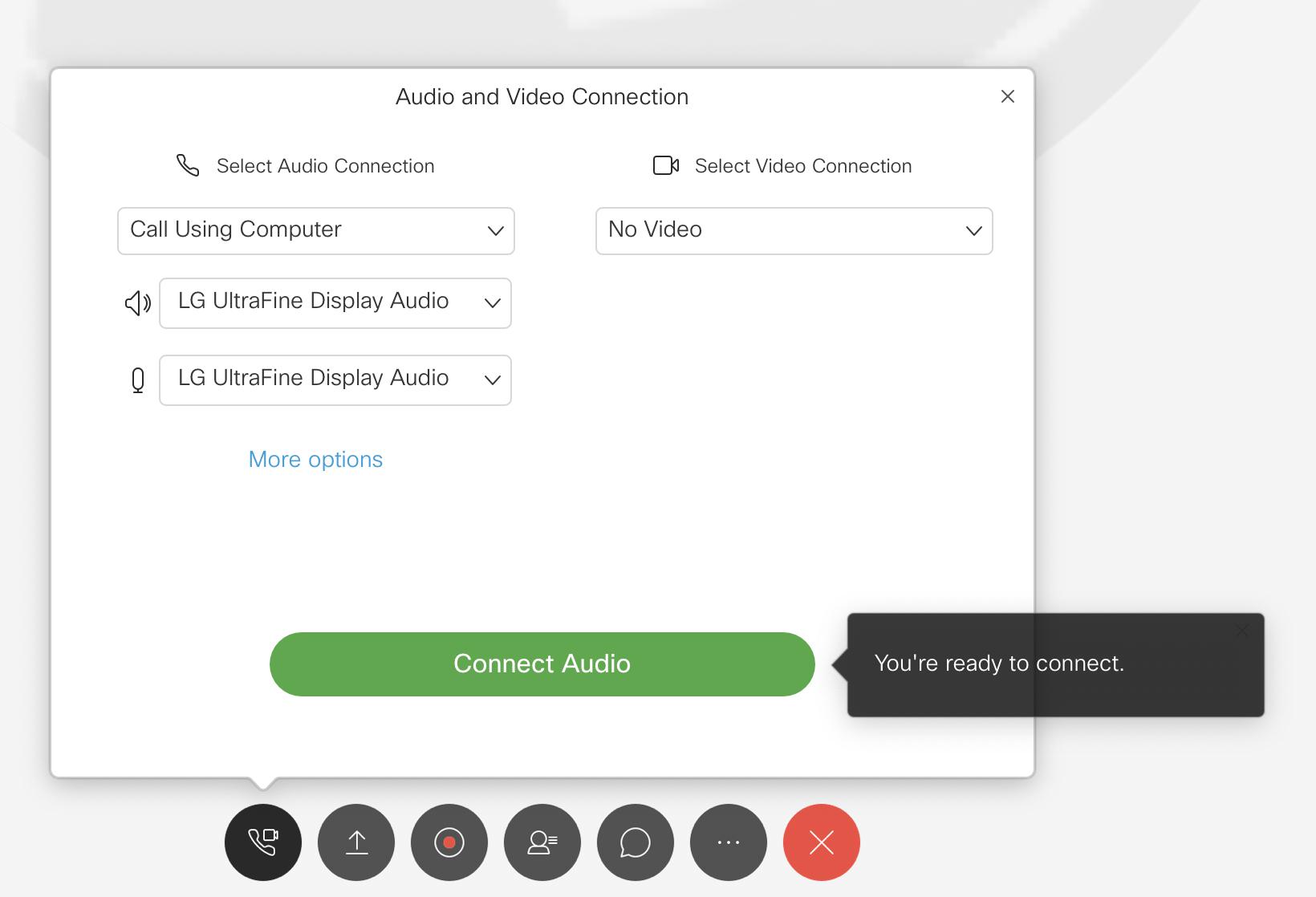Click the More options ellipsis icon
This screenshot has height=897, width=1316.
tap(728, 842)
